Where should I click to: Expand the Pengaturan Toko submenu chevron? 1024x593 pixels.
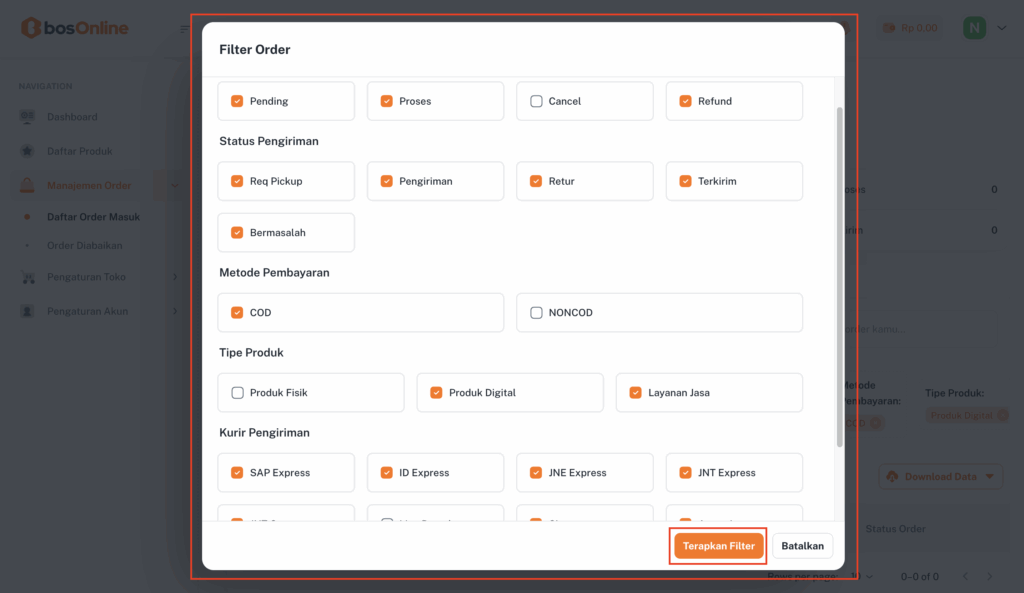click(175, 277)
